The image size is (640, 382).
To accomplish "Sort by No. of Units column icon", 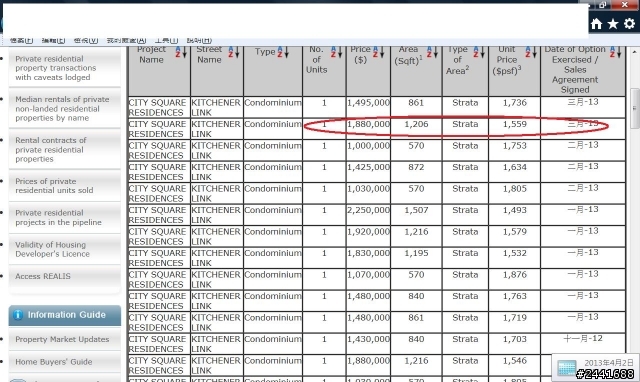I will point(337,52).
